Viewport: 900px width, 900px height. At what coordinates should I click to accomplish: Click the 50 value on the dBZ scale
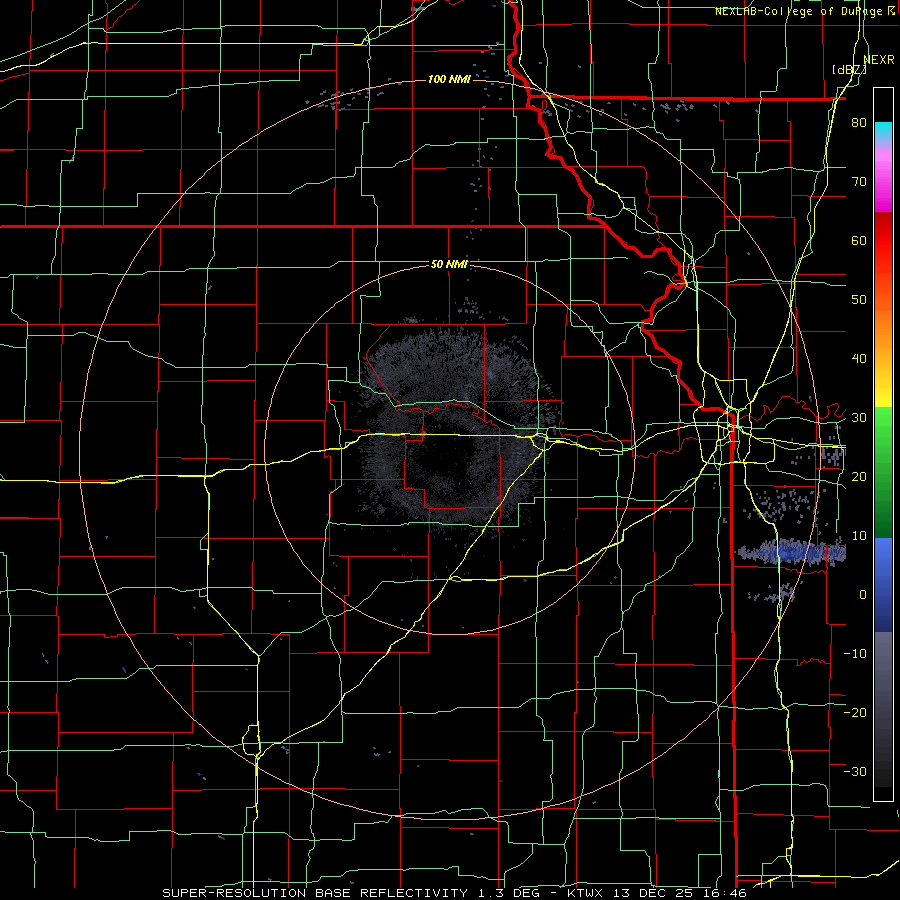[859, 300]
